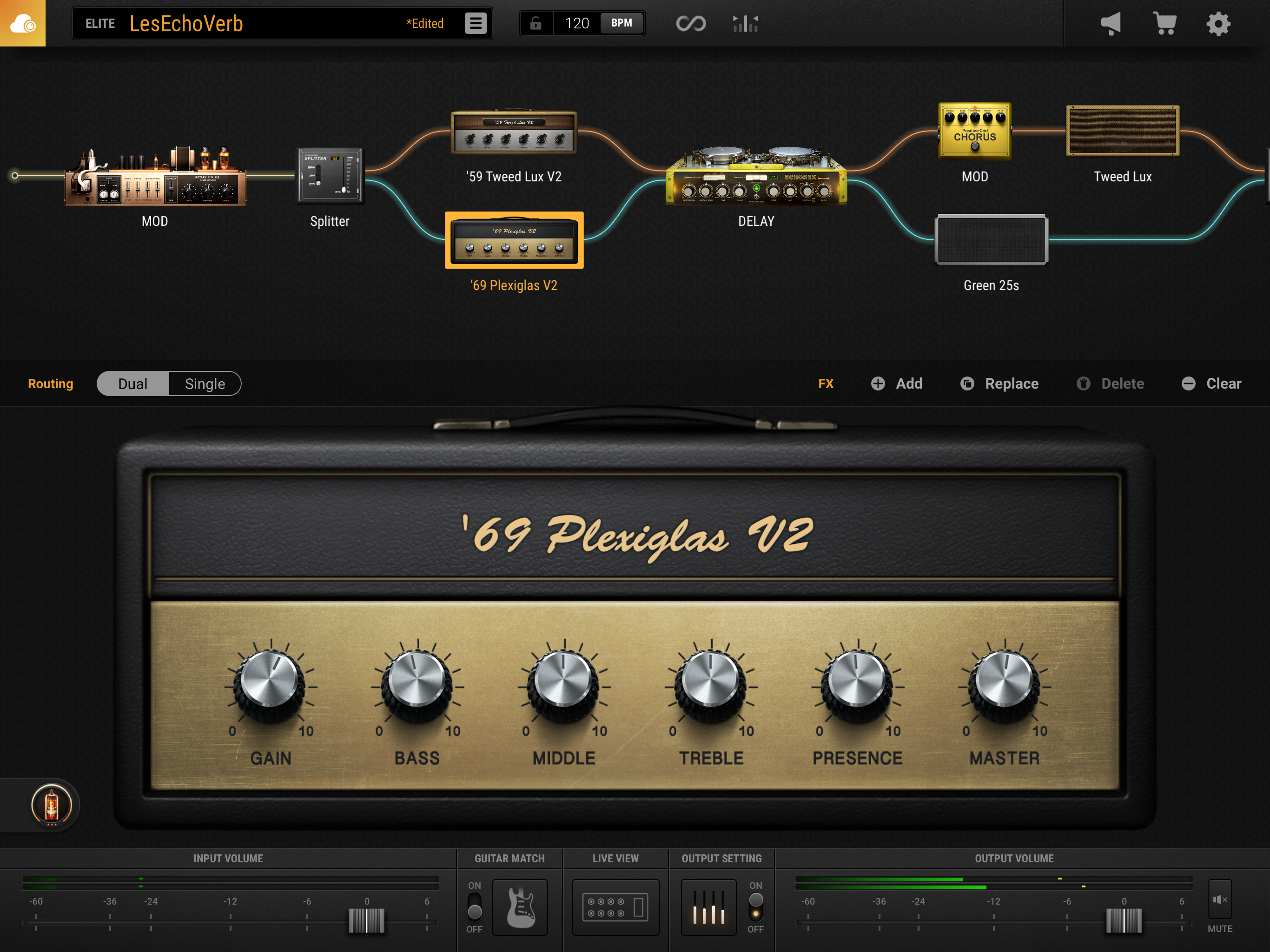The width and height of the screenshot is (1270, 952).
Task: Switch routing to Single
Action: [x=205, y=383]
